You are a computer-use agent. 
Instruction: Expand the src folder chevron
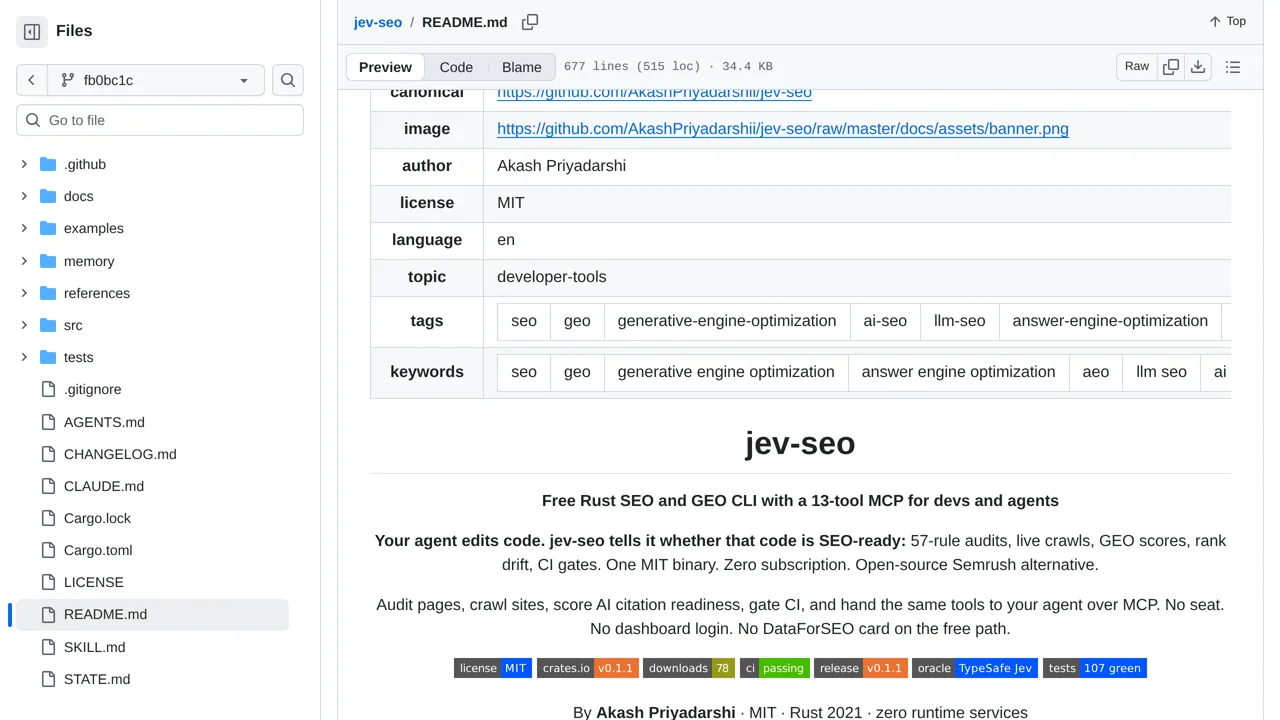coord(24,325)
